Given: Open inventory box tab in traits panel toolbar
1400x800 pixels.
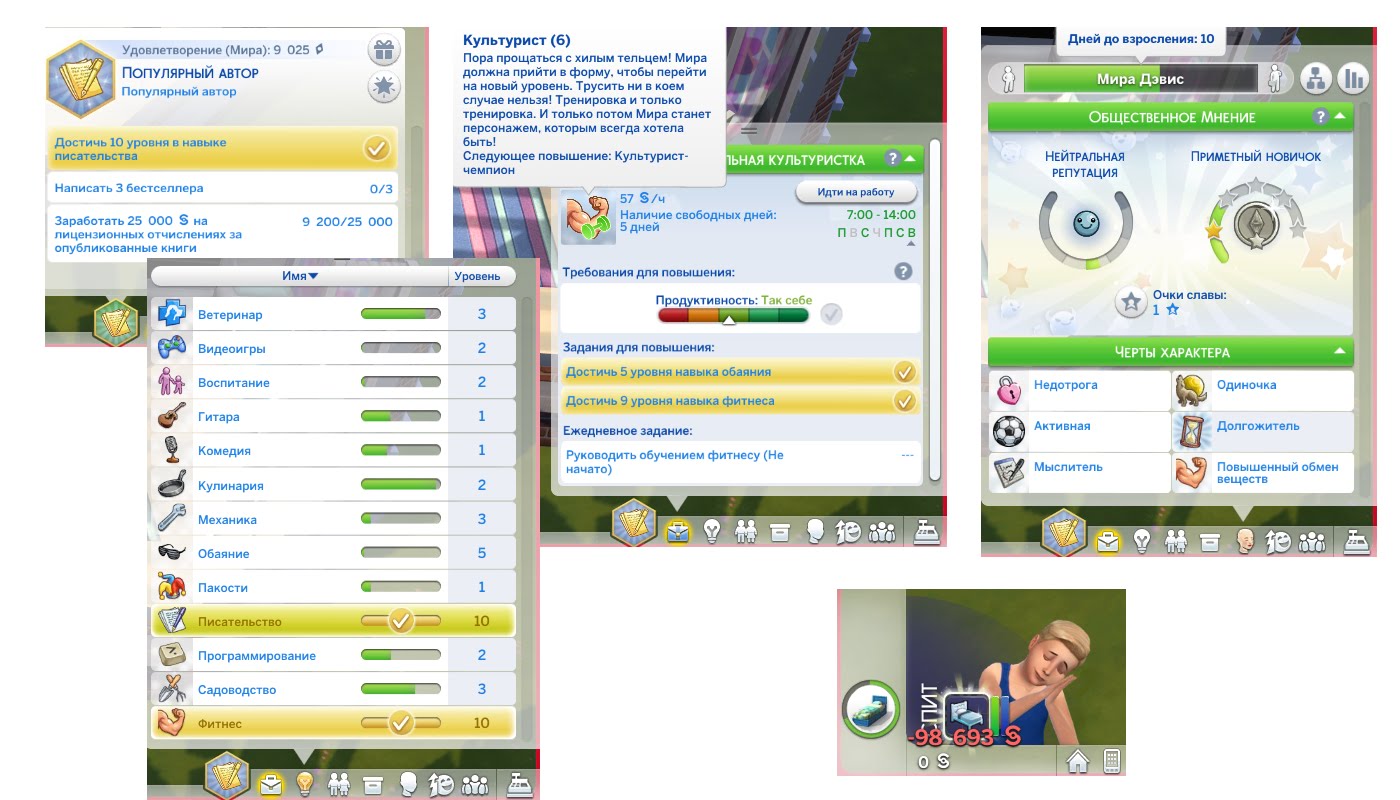Looking at the screenshot, I should [x=1210, y=542].
